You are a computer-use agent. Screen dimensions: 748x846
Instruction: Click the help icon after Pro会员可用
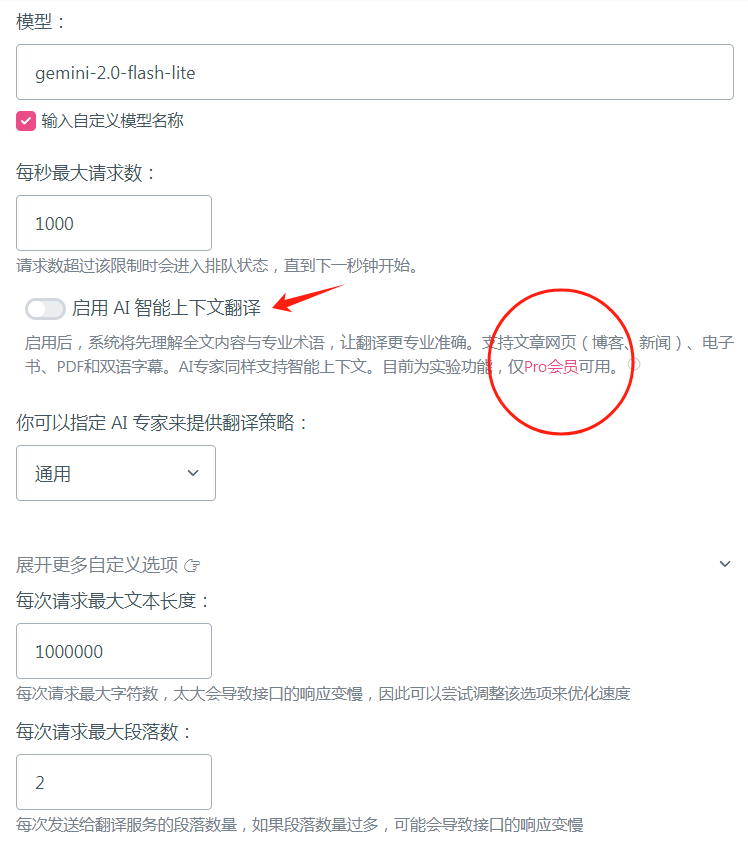pyautogui.click(x=635, y=365)
